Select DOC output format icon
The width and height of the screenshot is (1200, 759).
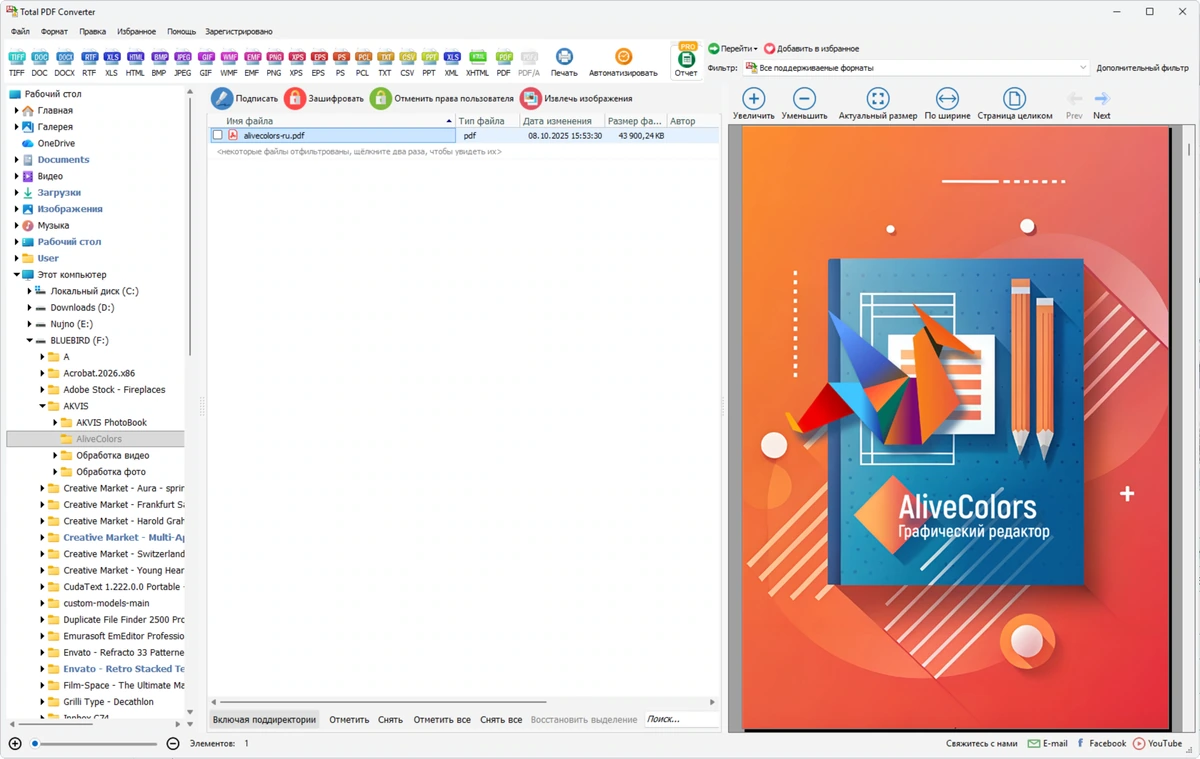(40, 64)
